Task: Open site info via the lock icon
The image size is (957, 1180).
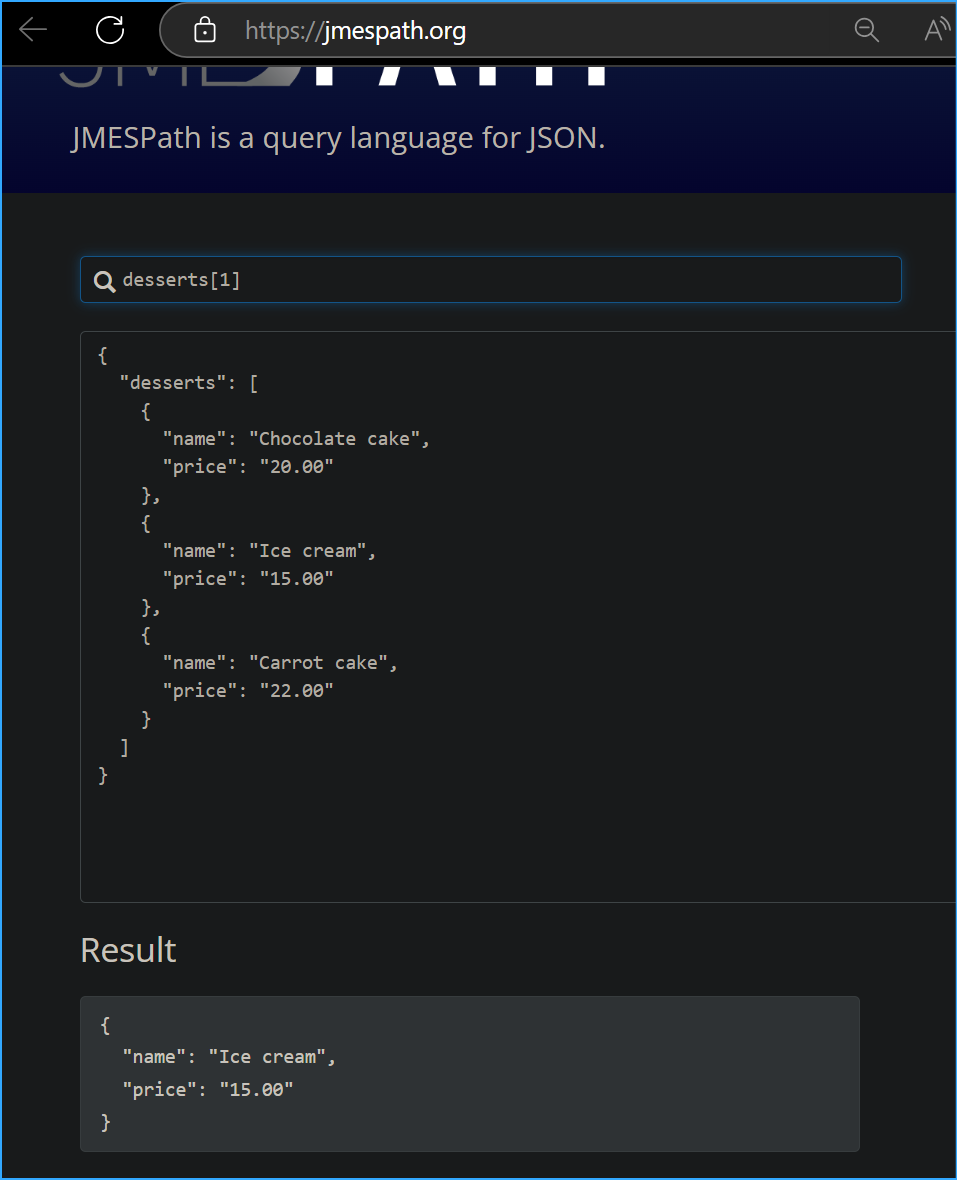Action: pos(205,31)
